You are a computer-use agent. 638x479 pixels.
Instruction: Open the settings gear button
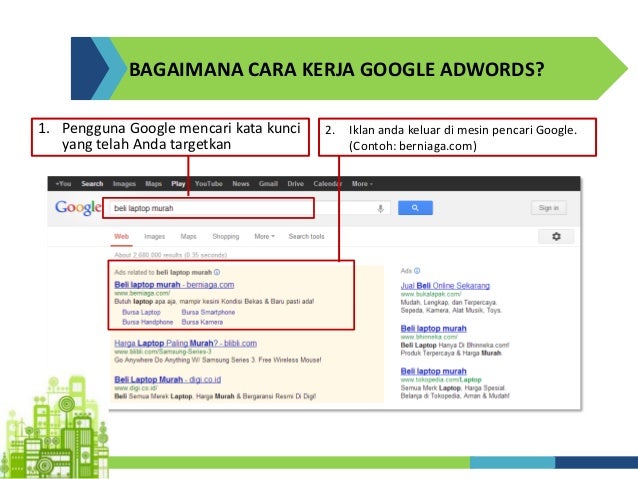(556, 236)
